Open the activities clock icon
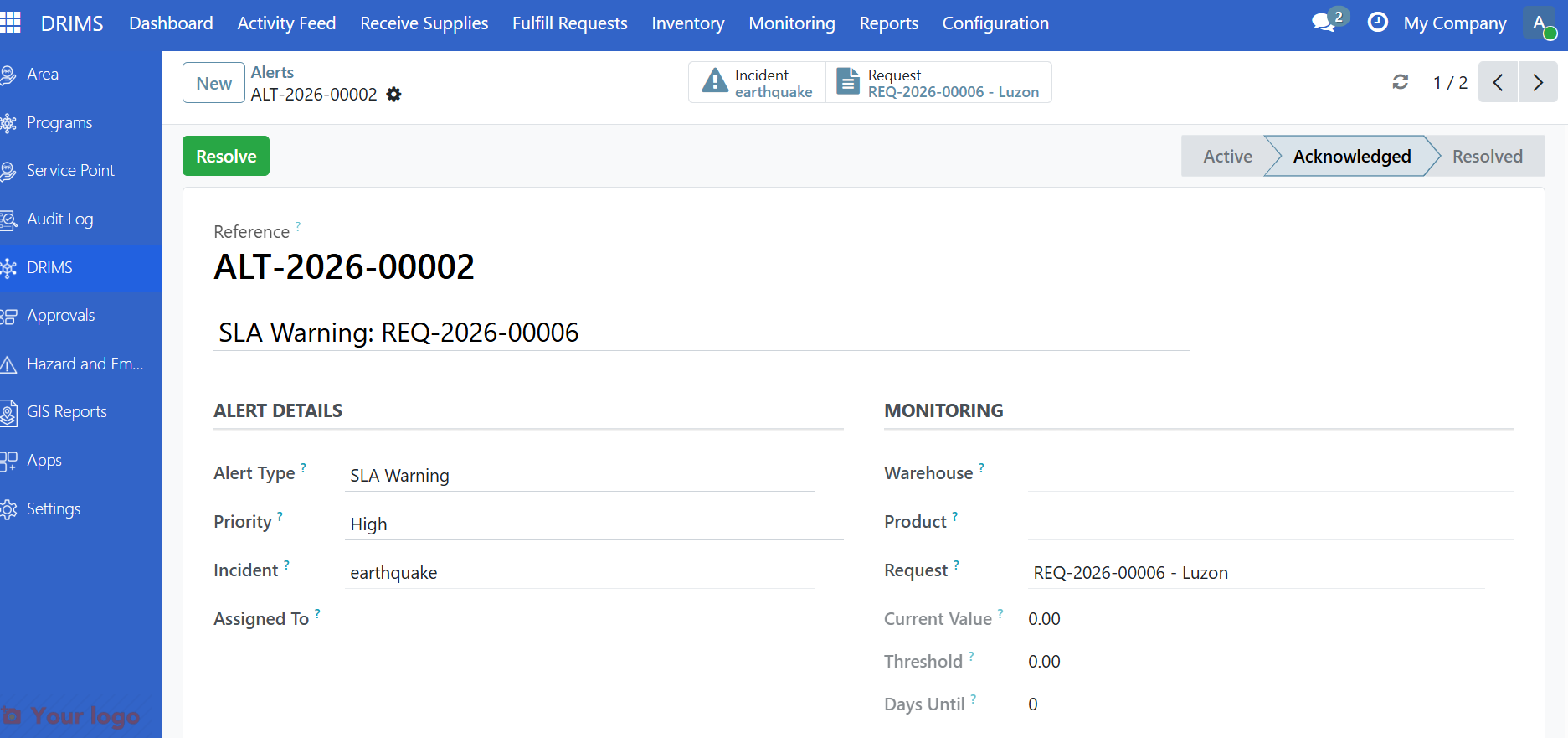The height and width of the screenshot is (738, 1568). (1377, 22)
